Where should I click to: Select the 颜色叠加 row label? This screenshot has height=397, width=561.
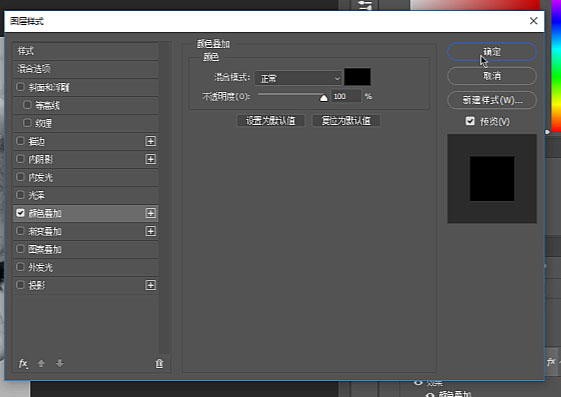click(x=45, y=214)
